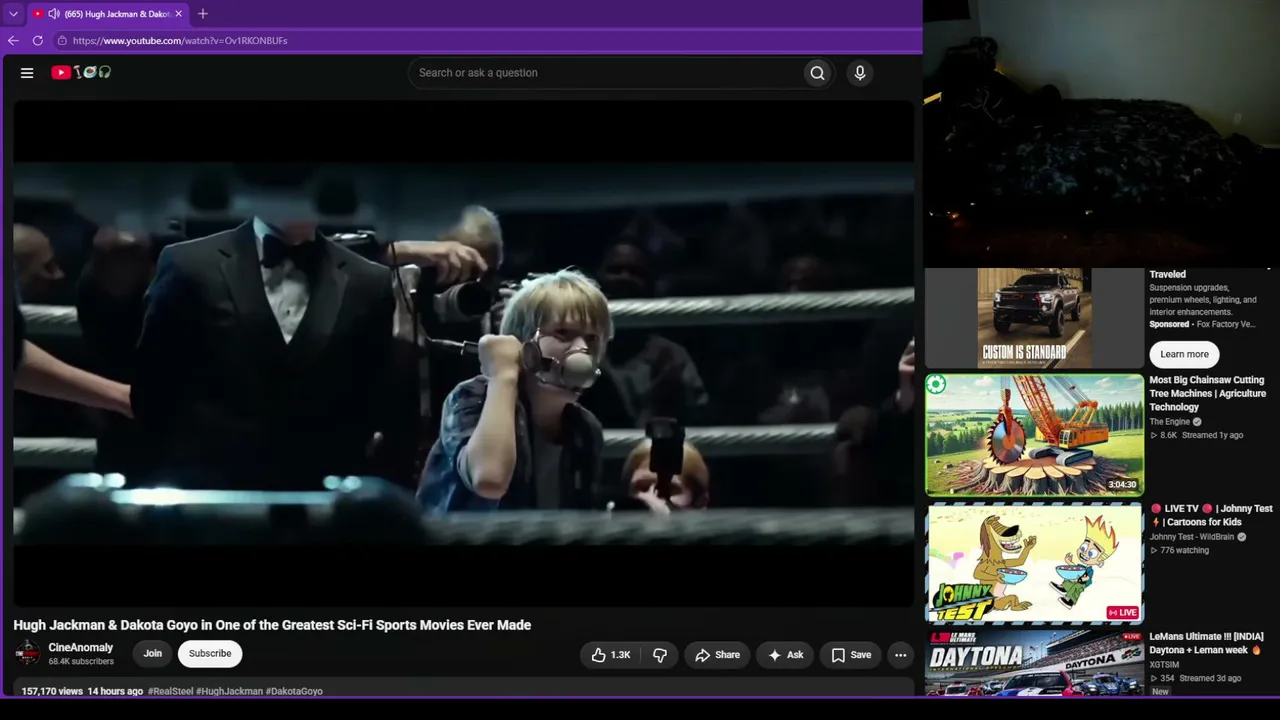Click the browser address bar URL
This screenshot has height=720, width=1280.
(180, 41)
